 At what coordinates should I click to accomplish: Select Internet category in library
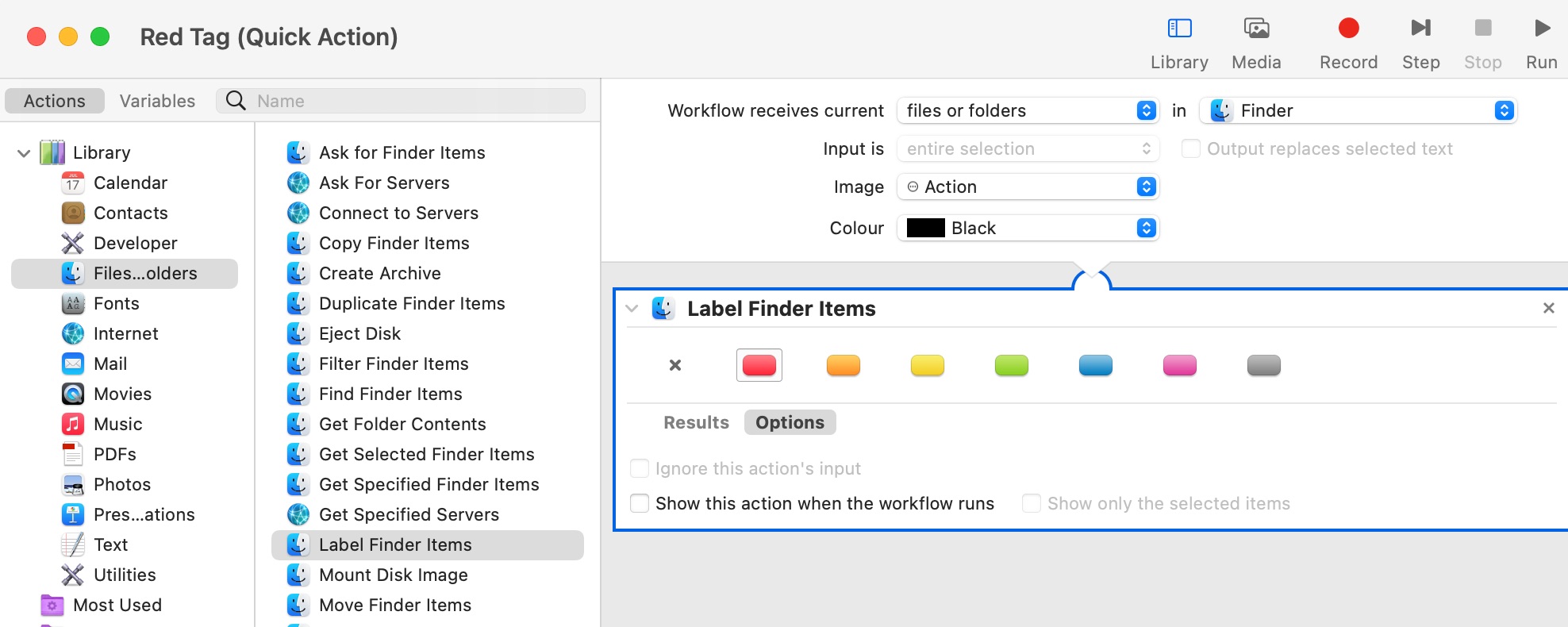(125, 333)
